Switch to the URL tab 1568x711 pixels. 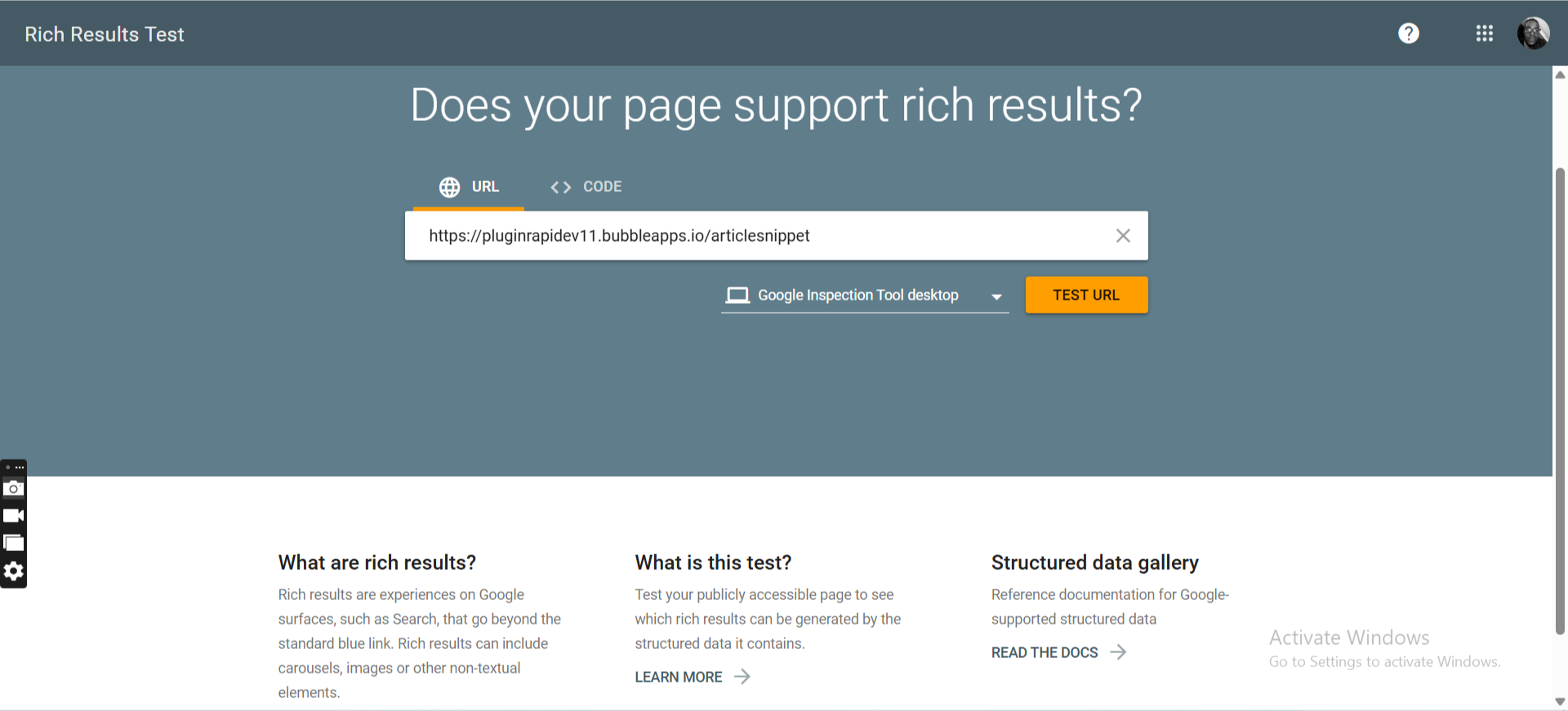[470, 187]
